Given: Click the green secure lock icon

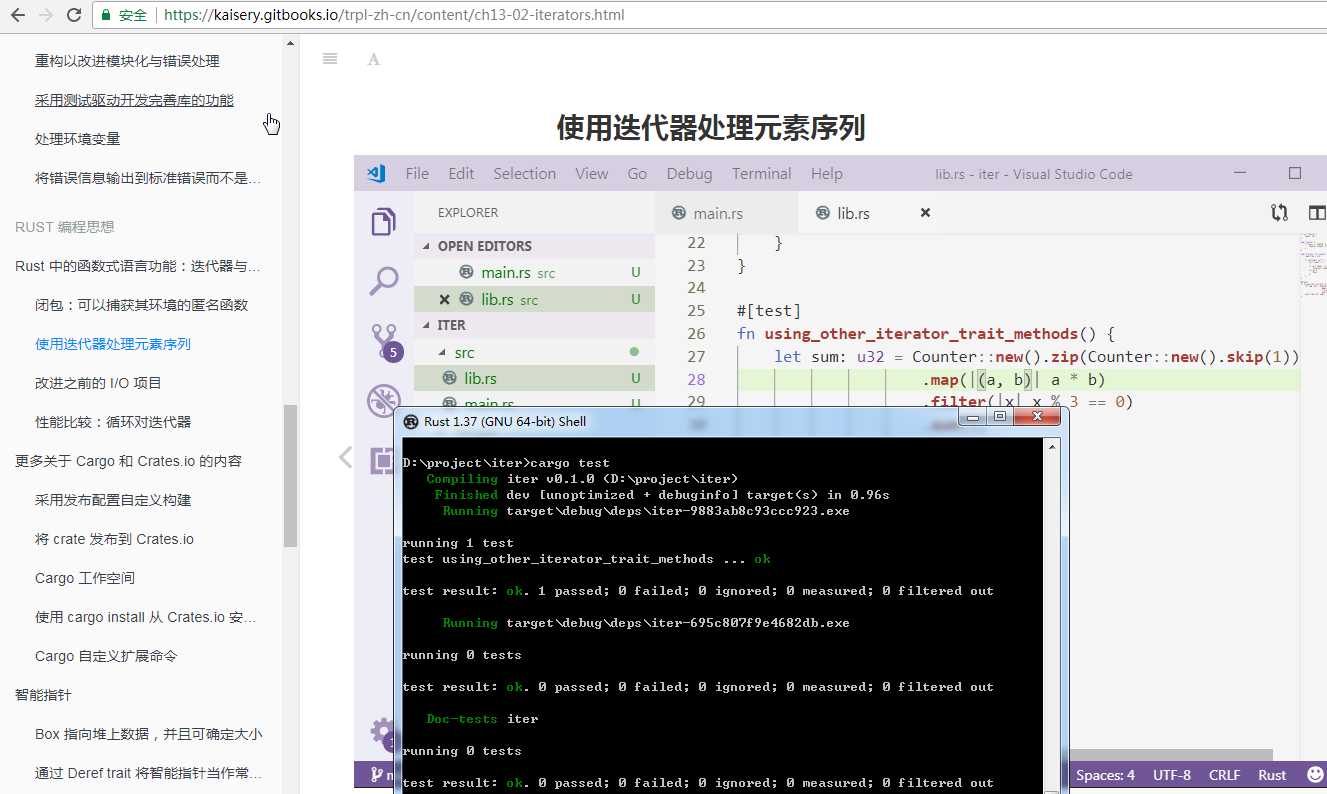Looking at the screenshot, I should pyautogui.click(x=106, y=15).
